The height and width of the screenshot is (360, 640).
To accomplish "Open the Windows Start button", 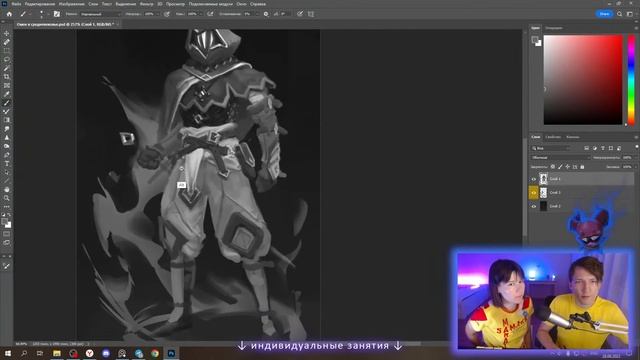I will click(x=7, y=353).
